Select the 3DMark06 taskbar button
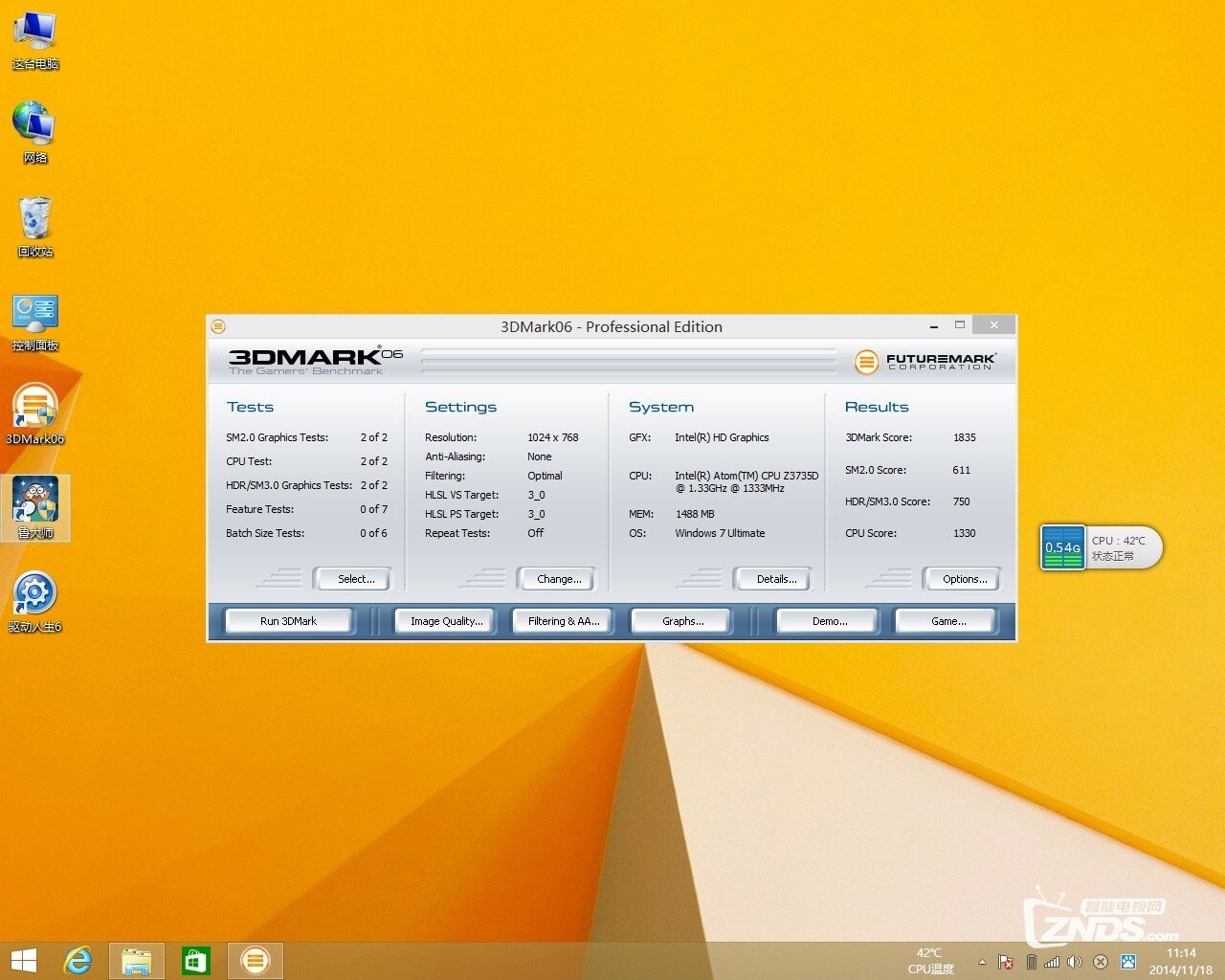Viewport: 1225px width, 980px height. point(255,960)
